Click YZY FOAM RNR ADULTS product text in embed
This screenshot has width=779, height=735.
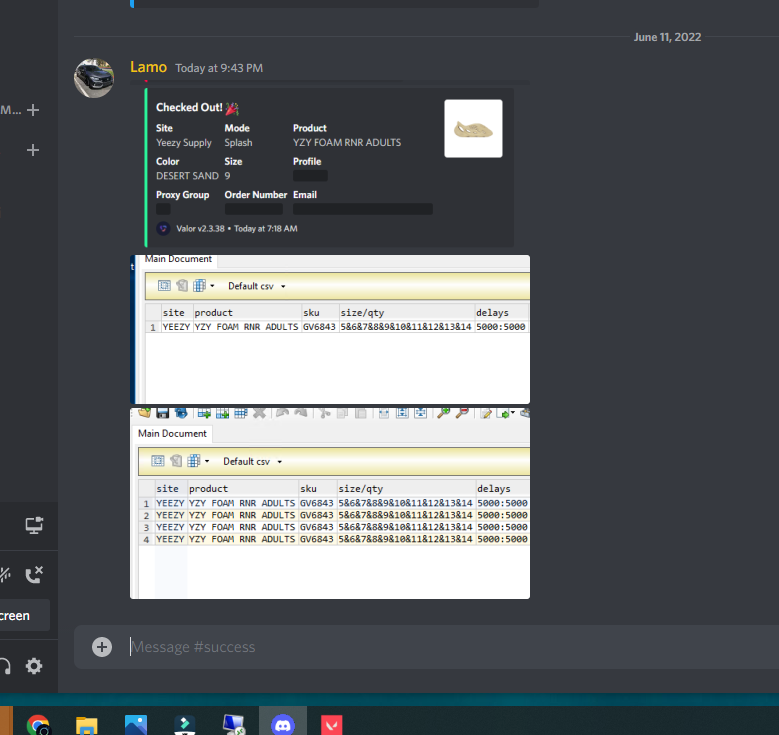coord(347,143)
